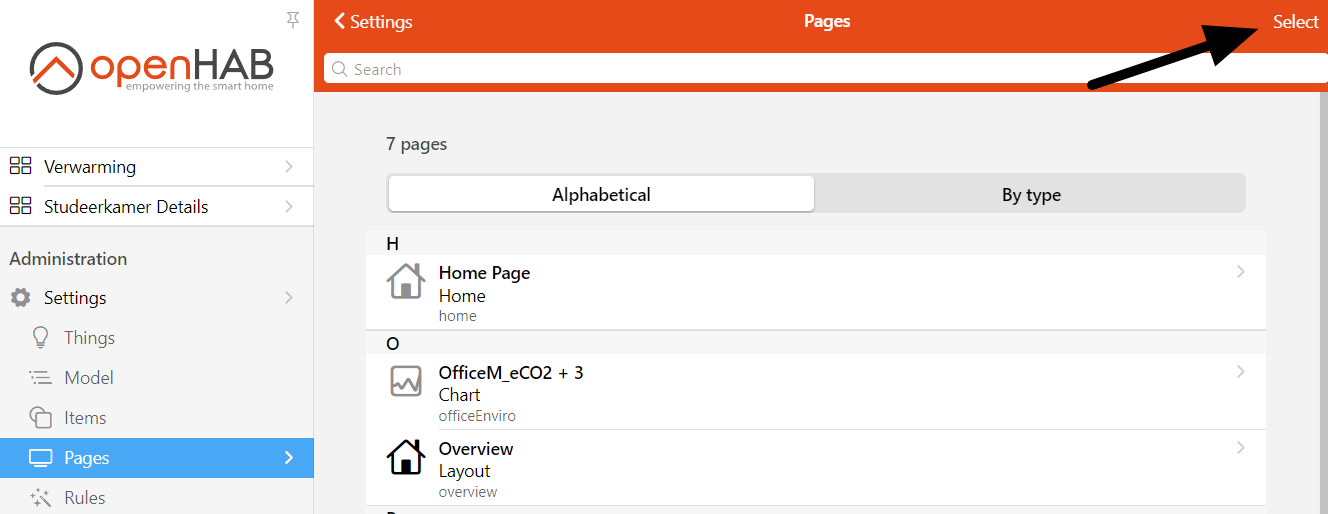Image resolution: width=1328 pixels, height=514 pixels.
Task: Click the pin sidebar icon
Action: coord(293,19)
